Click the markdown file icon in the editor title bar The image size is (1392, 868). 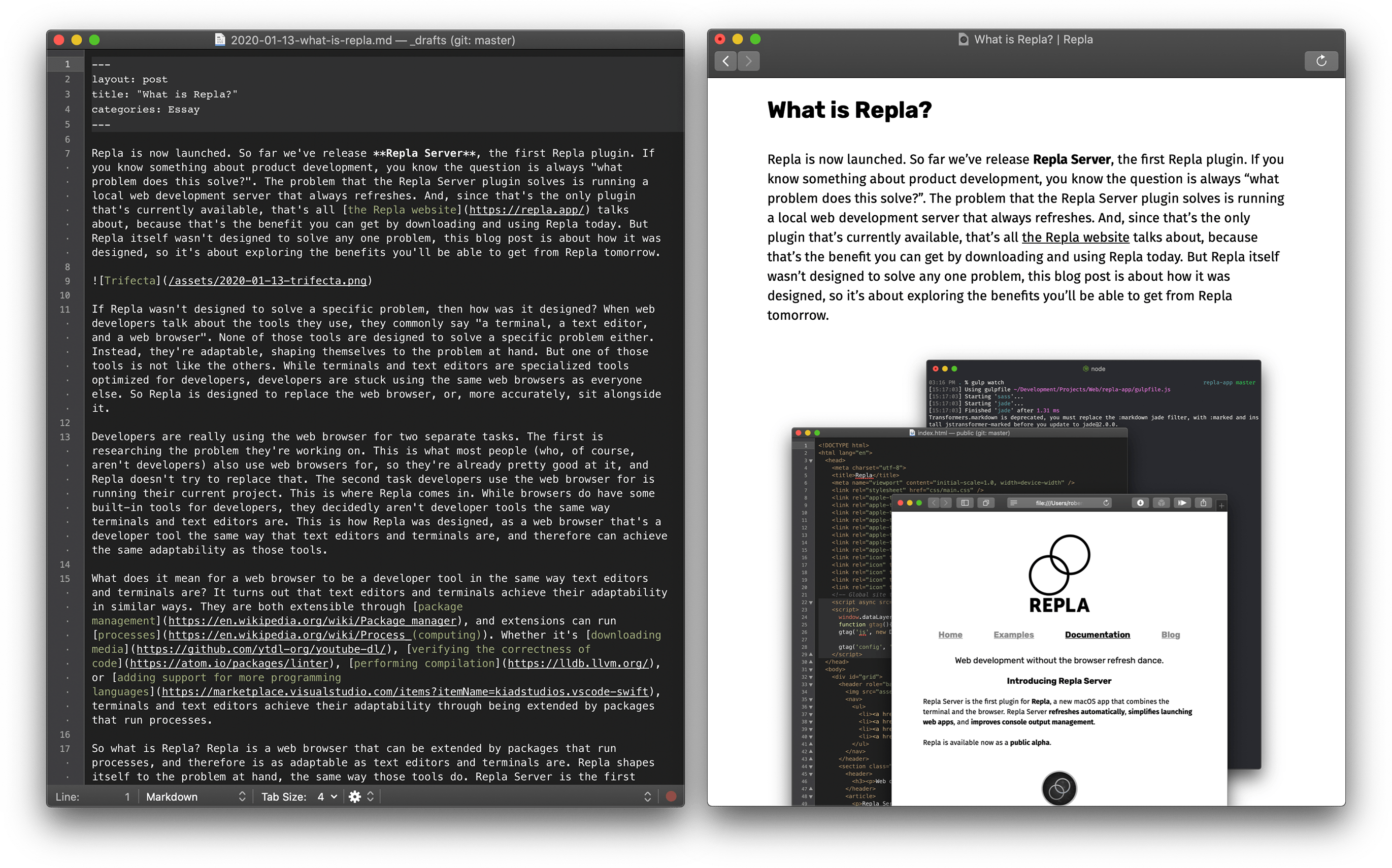coord(220,40)
